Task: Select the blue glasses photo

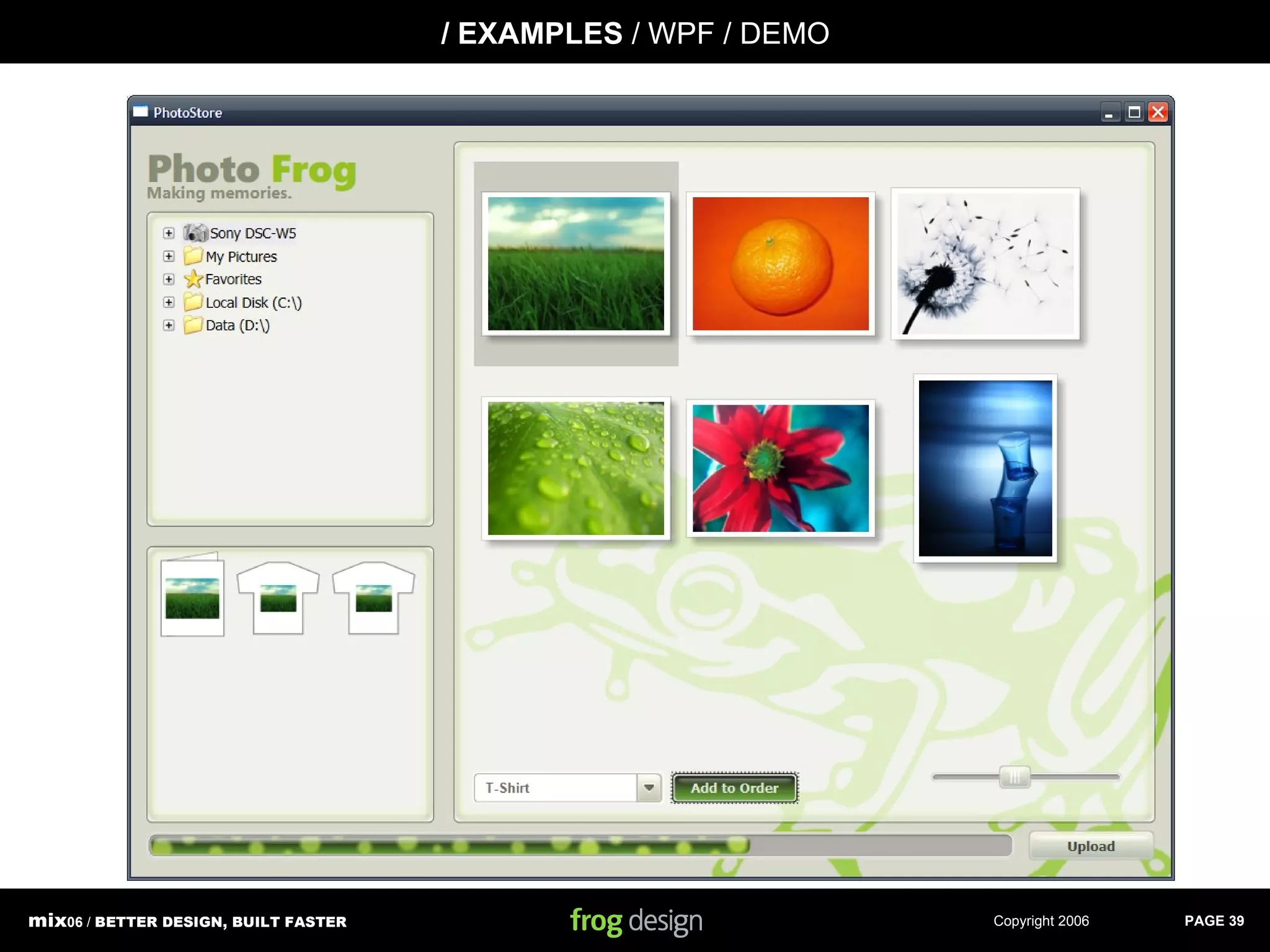Action: point(985,469)
